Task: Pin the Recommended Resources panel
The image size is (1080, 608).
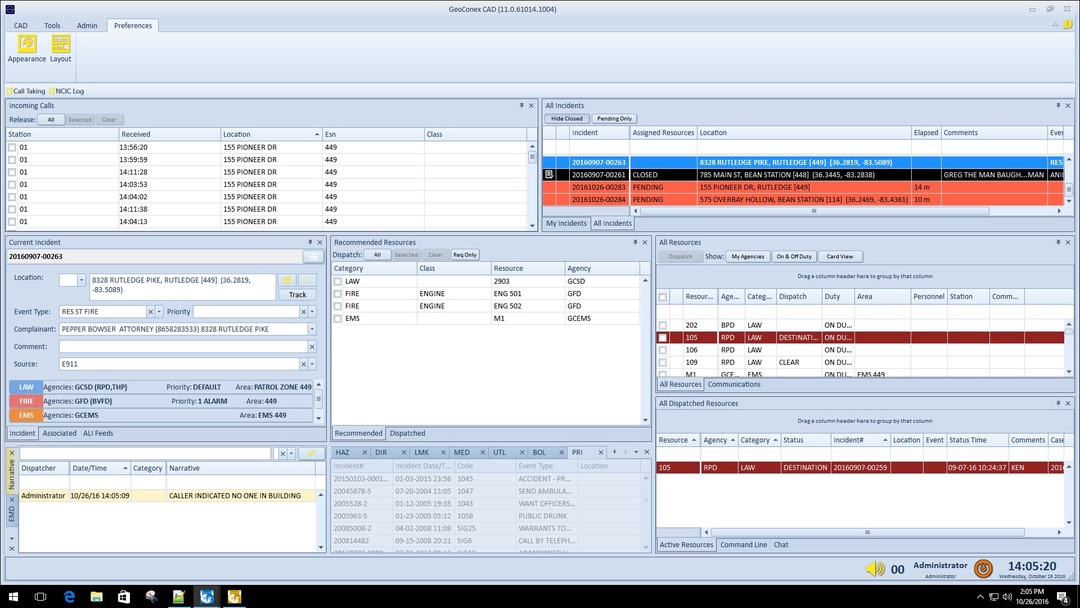Action: click(x=635, y=242)
